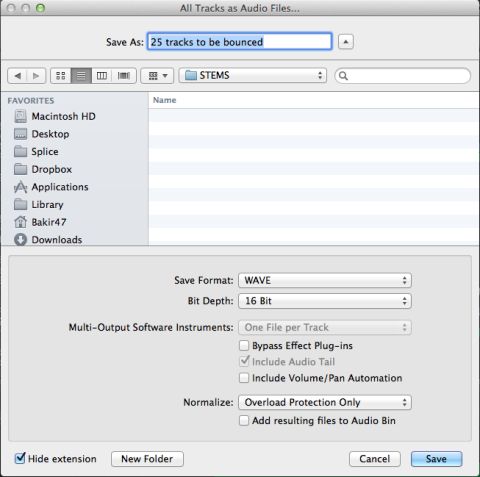This screenshot has width=480, height=477.
Task: Enable Include Volume/Pan Automation
Action: pyautogui.click(x=244, y=378)
